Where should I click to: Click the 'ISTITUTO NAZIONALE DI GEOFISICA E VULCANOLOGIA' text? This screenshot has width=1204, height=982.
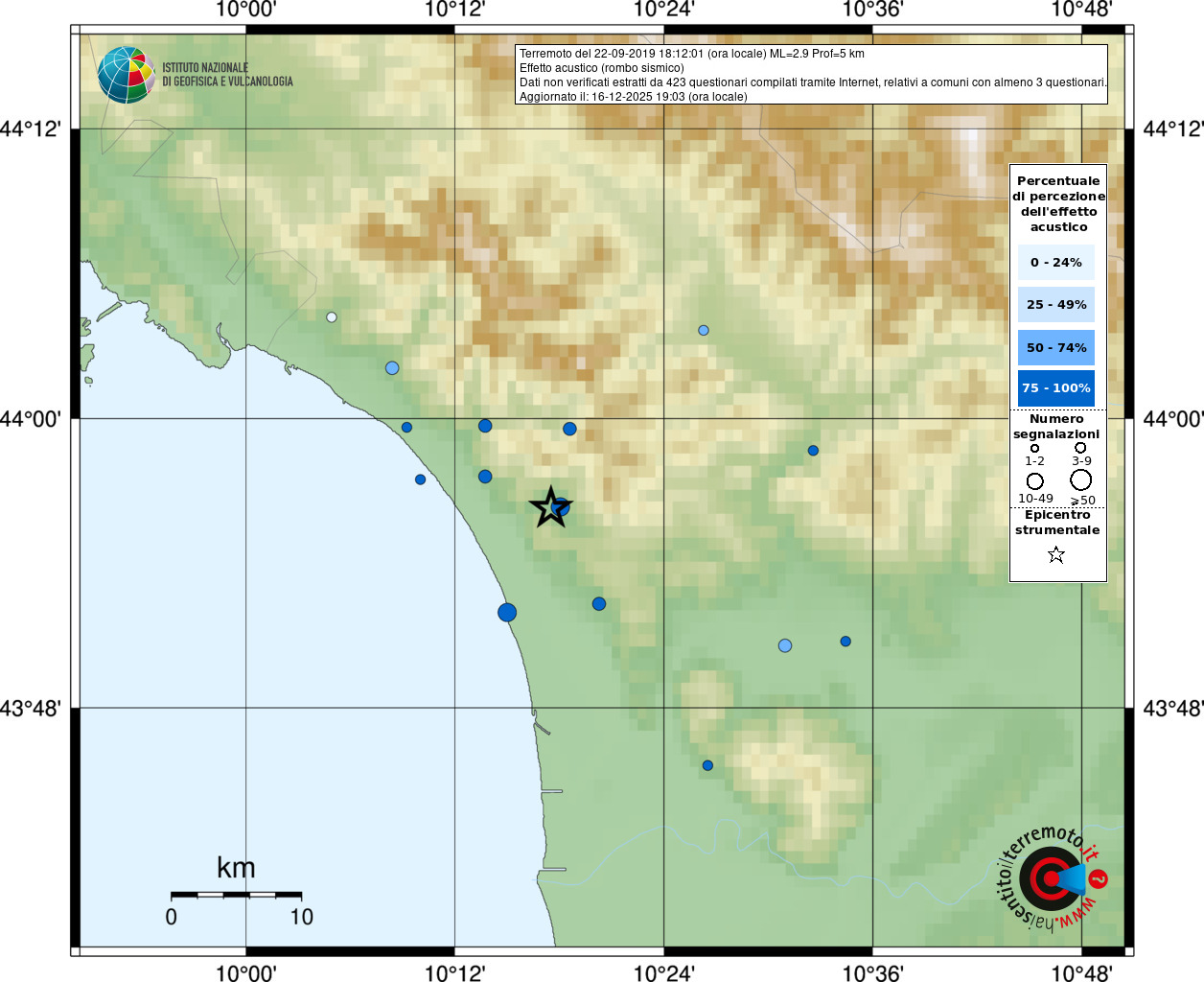pos(227,75)
